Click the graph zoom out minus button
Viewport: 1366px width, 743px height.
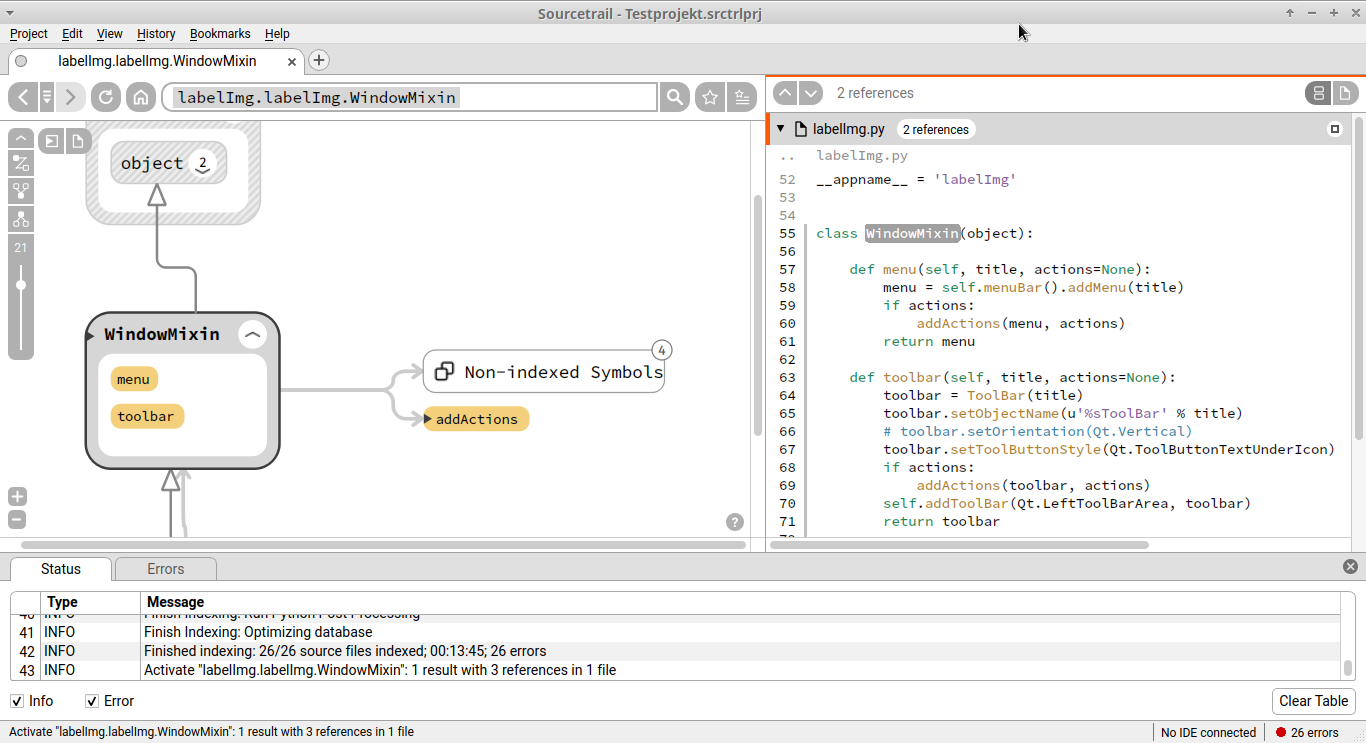(17, 520)
